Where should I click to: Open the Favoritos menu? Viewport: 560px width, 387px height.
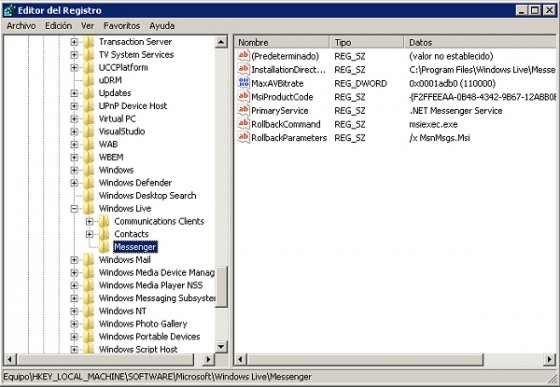pyautogui.click(x=122, y=26)
